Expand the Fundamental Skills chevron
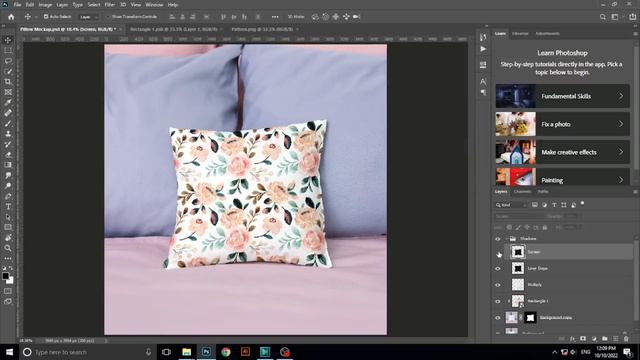The width and height of the screenshot is (640, 360). [x=620, y=96]
